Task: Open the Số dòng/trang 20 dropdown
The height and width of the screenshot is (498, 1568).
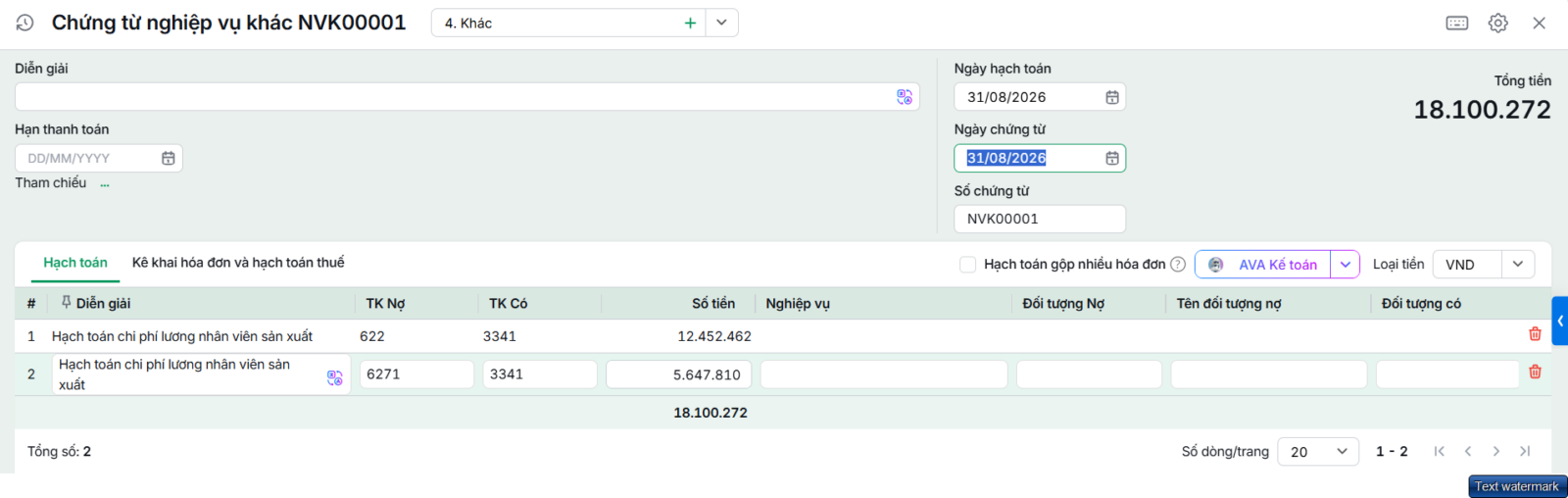Action: pyautogui.click(x=1318, y=452)
